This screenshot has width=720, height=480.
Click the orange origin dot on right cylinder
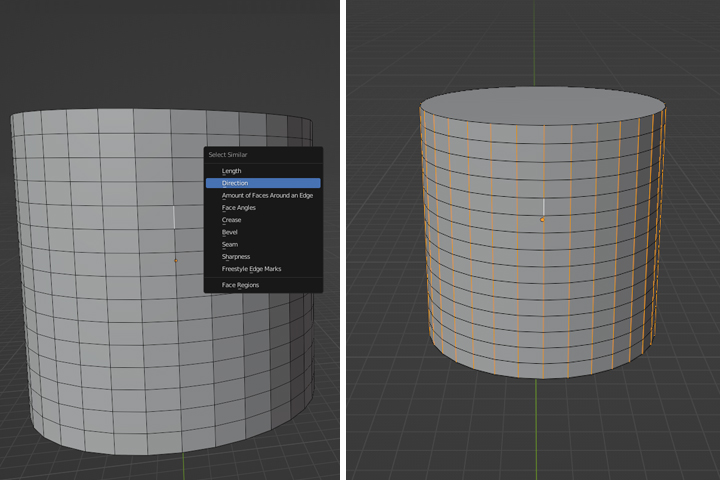[x=542, y=220]
